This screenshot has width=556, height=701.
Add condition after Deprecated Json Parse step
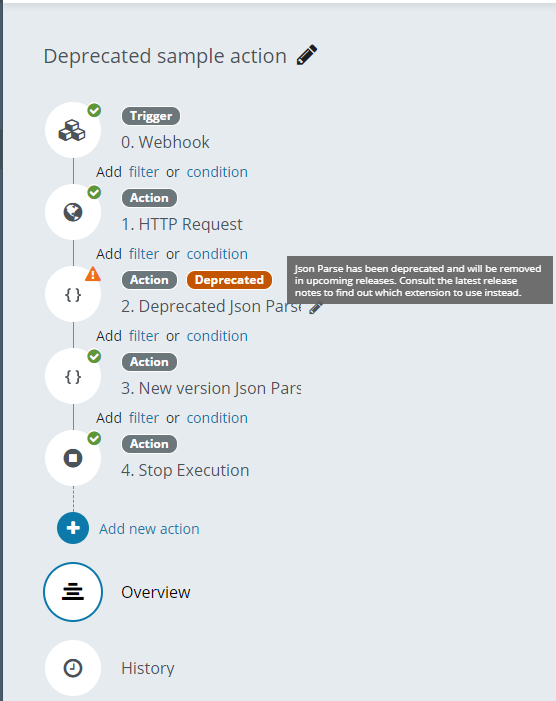pos(217,336)
